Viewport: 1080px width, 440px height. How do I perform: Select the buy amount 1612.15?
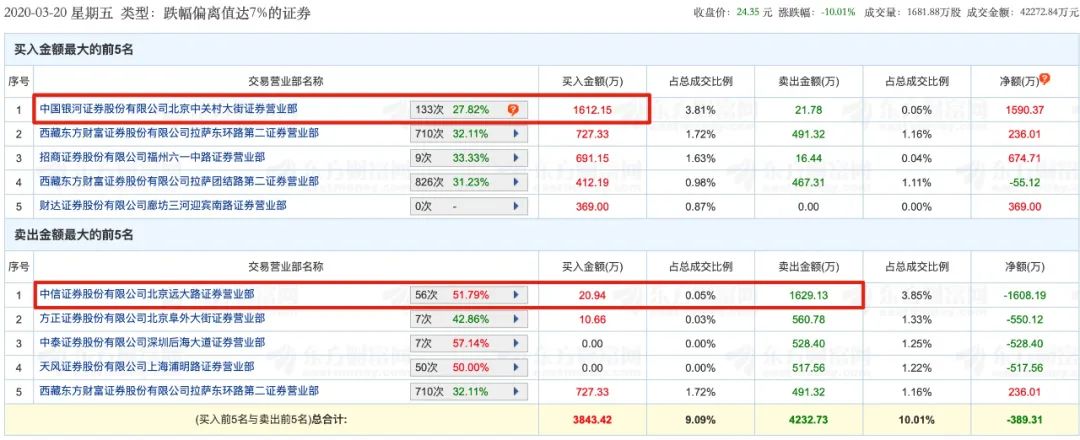(592, 110)
